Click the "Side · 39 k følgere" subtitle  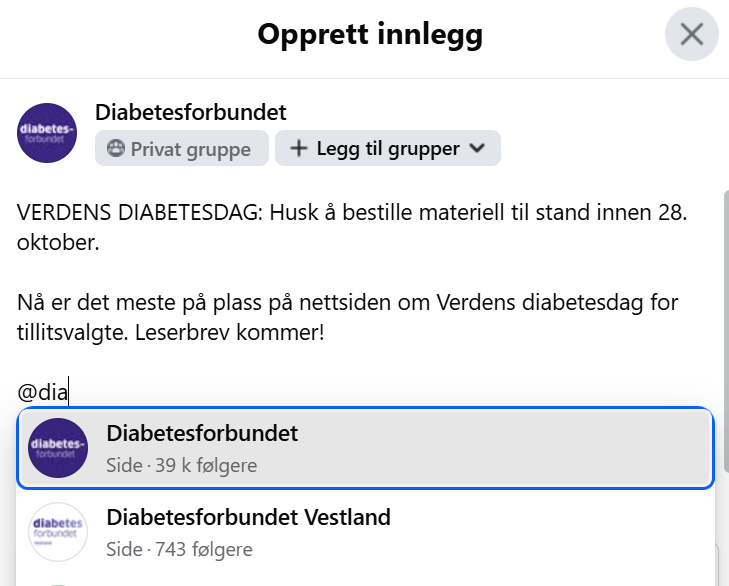coord(181,465)
